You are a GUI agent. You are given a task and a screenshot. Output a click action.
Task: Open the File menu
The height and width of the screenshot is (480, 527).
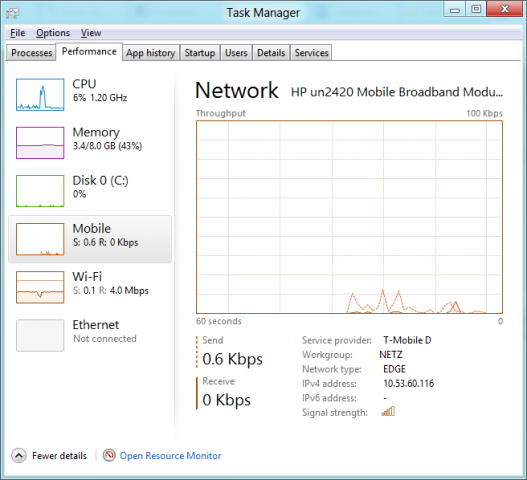pyautogui.click(x=17, y=33)
